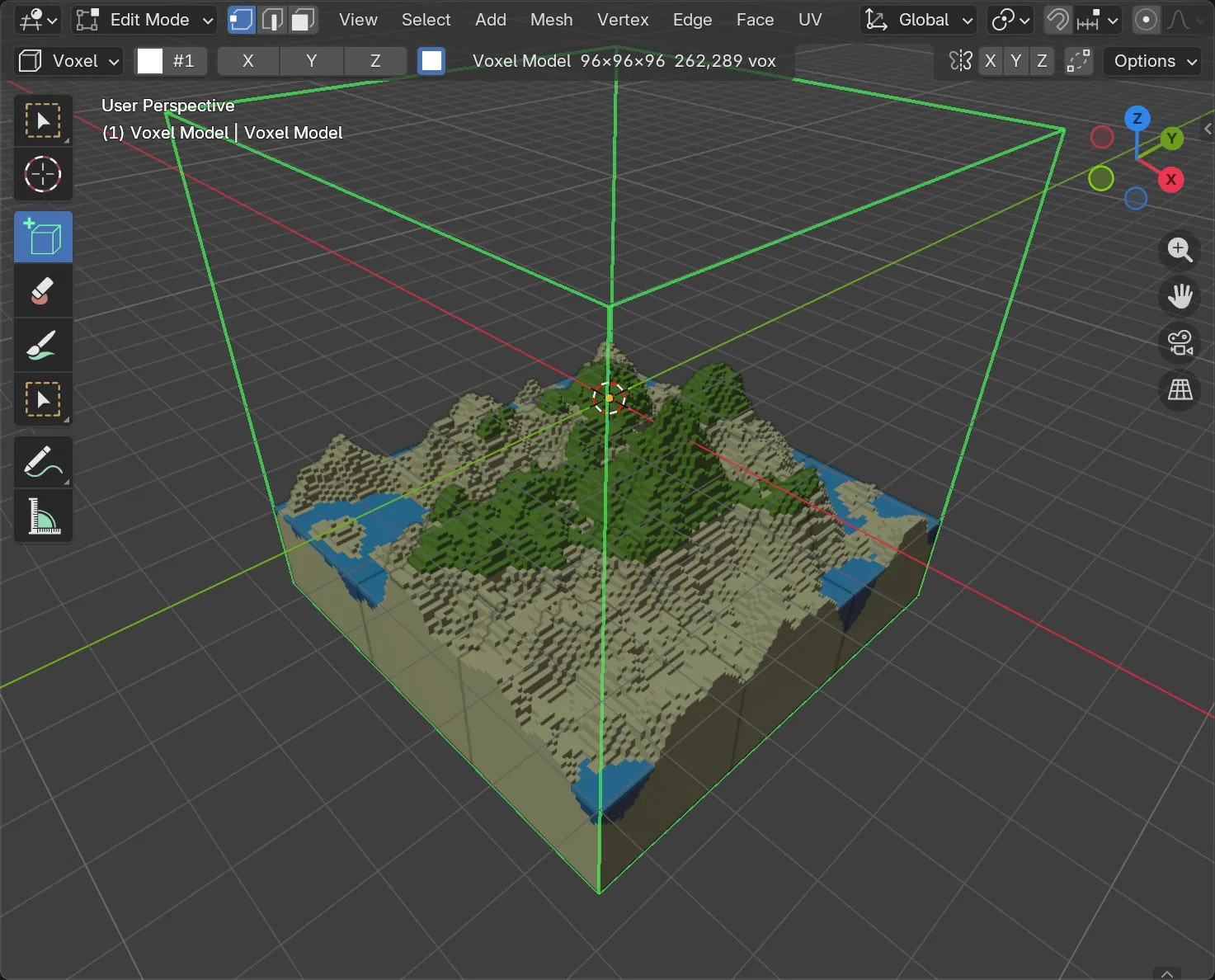This screenshot has width=1215, height=980.
Task: Click the 3D cursor at the model center
Action: coord(610,398)
